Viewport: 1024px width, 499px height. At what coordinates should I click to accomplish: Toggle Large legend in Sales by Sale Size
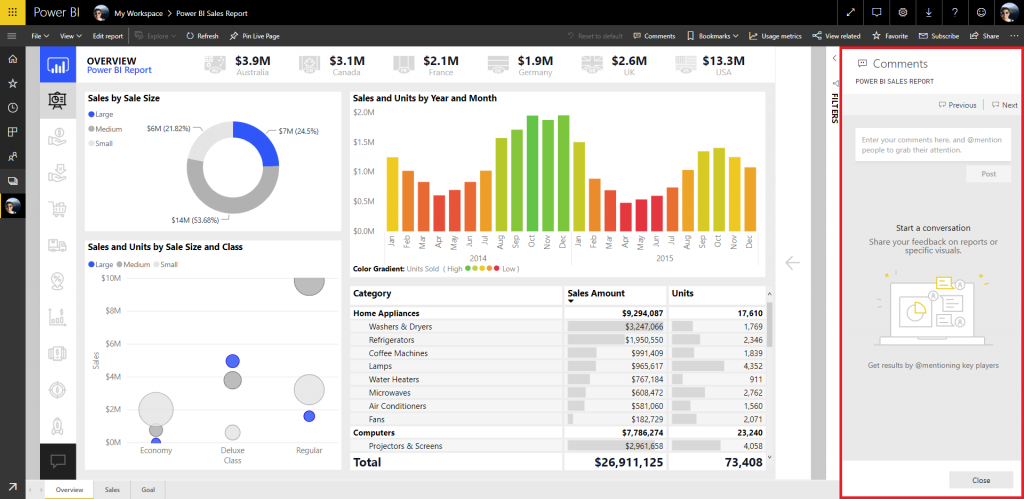coord(100,114)
